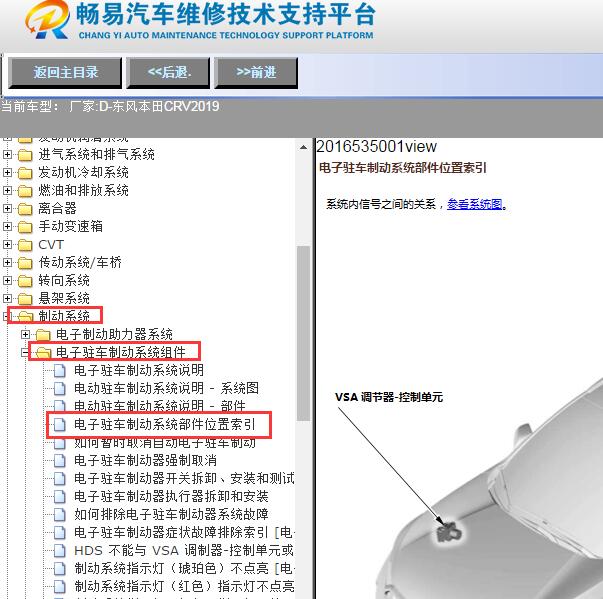Click document icon for 电子驻车制动器开关拆卸、安装和测试
Image resolution: width=603 pixels, height=599 pixels.
(x=60, y=479)
